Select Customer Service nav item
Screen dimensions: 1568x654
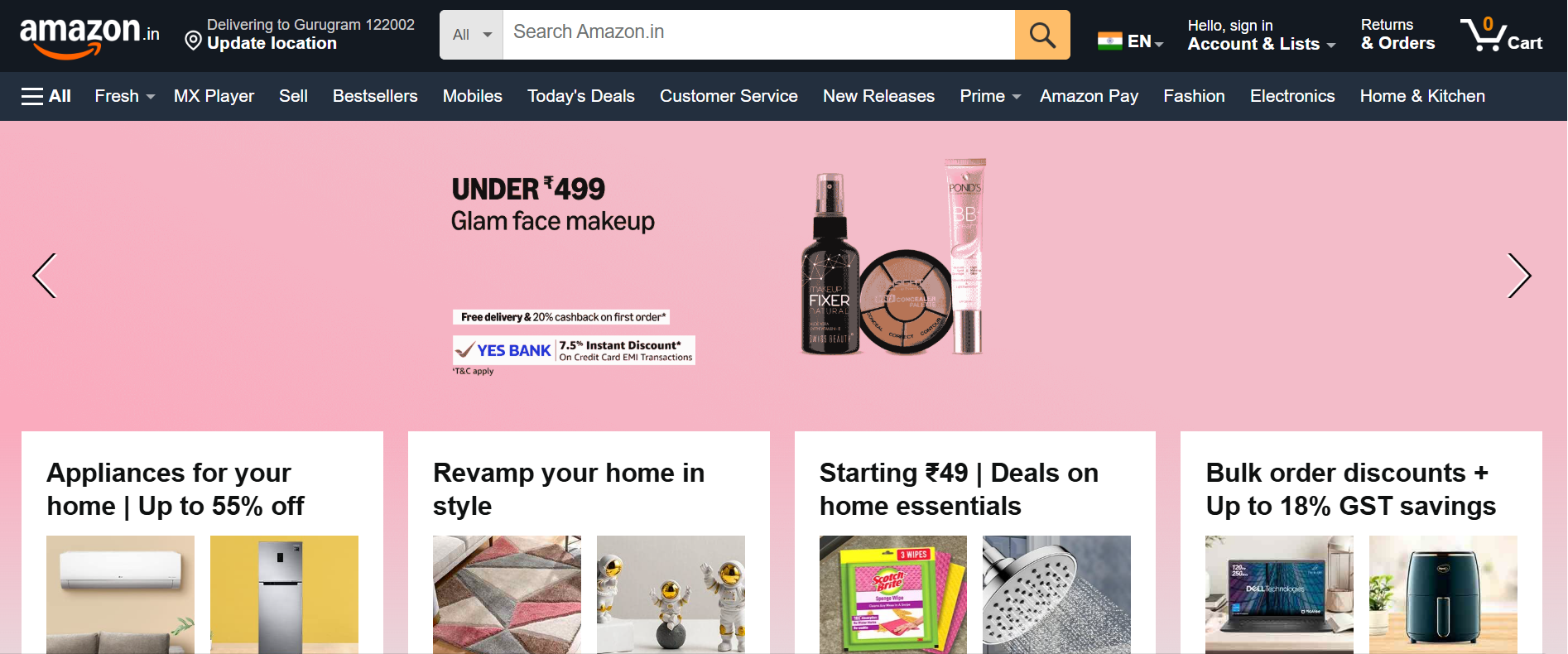[x=729, y=96]
